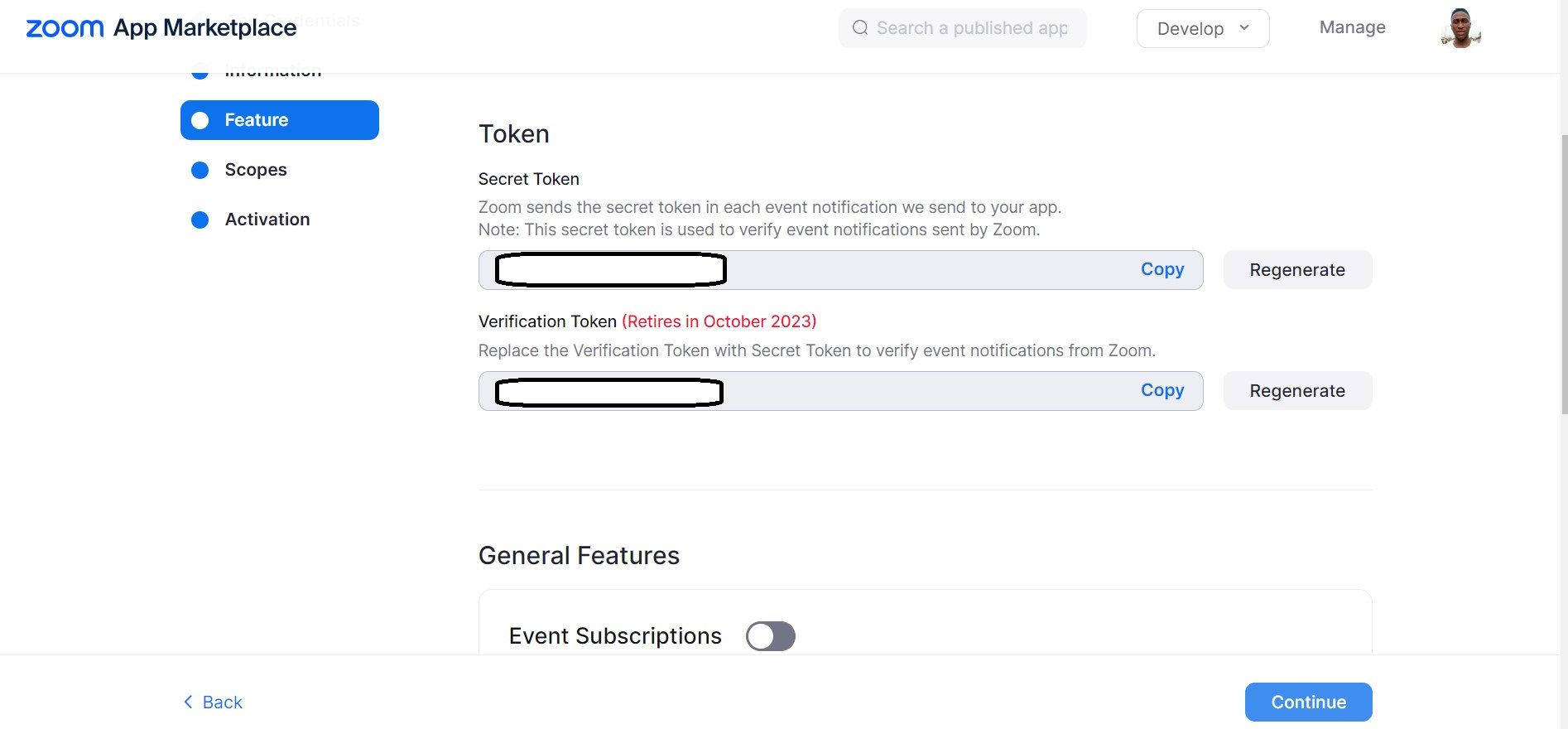Click the Scopes step bullet icon
Viewport: 1568px width, 729px height.
point(200,170)
